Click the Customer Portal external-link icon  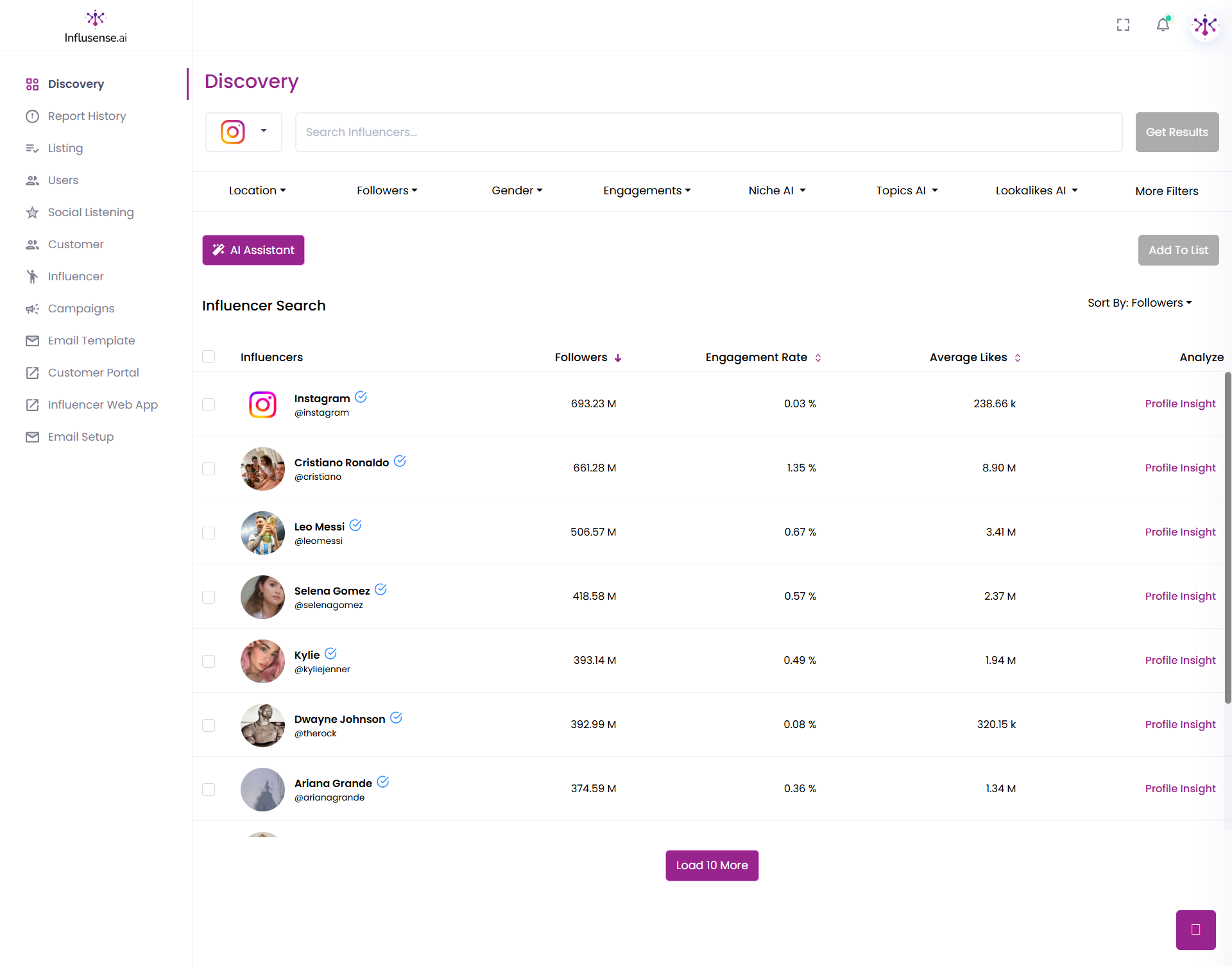coord(32,373)
